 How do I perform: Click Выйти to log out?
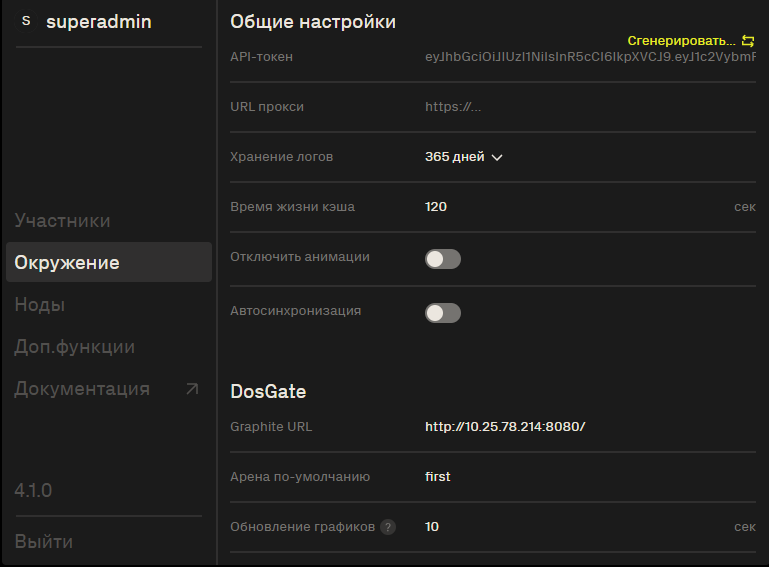click(44, 541)
